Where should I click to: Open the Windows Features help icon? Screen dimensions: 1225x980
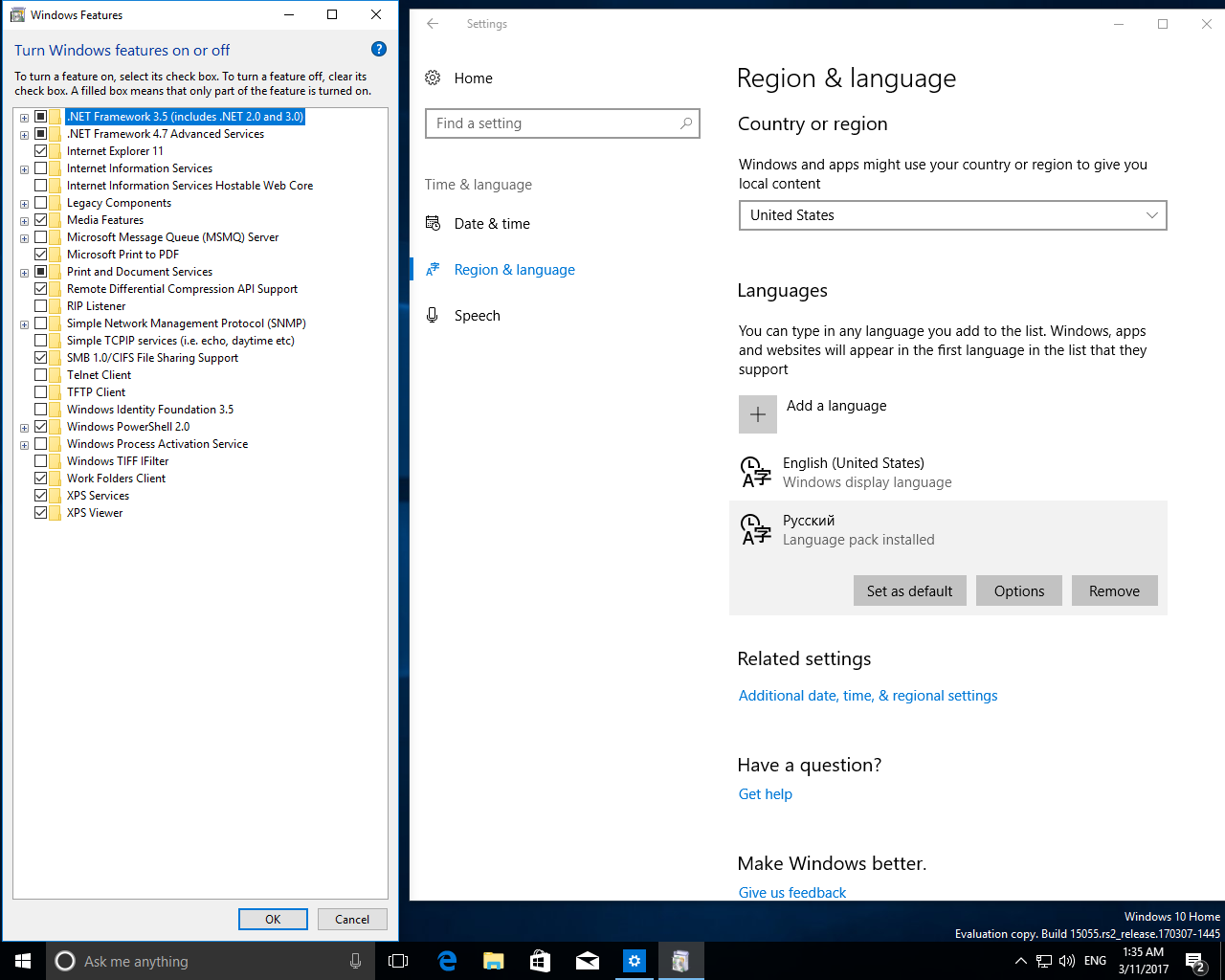pos(378,50)
